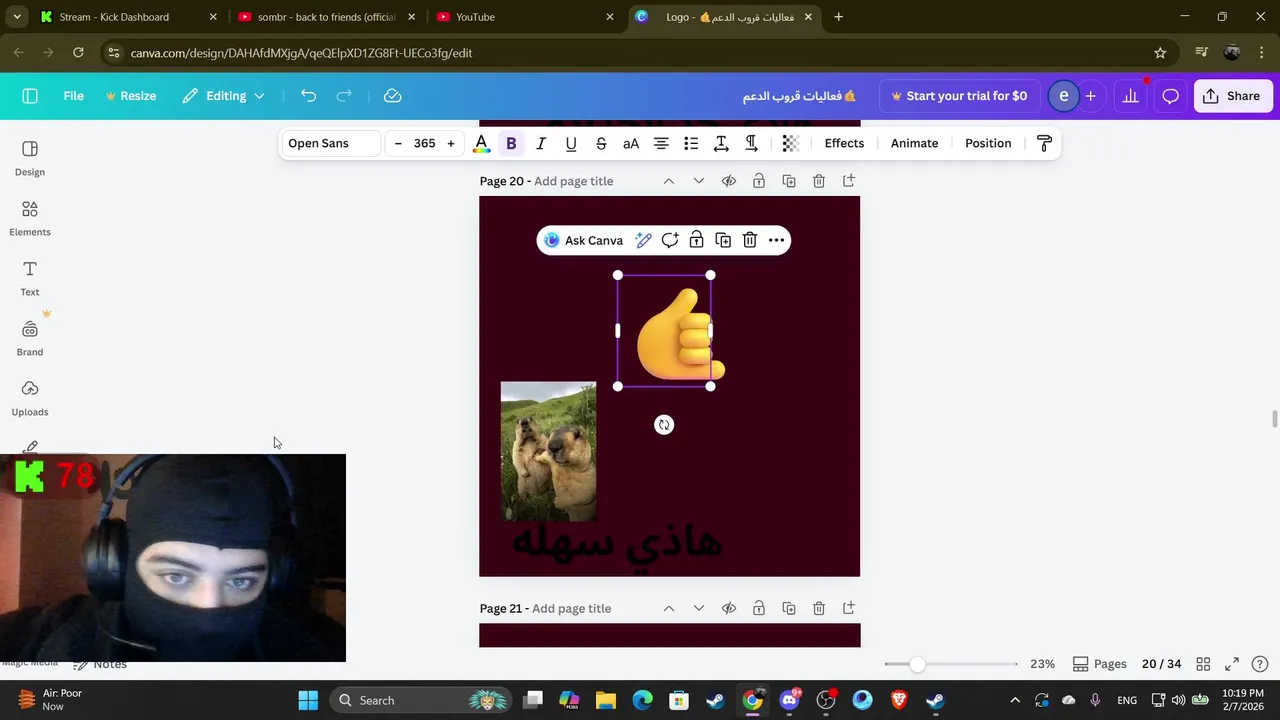This screenshot has width=1280, height=720.
Task: Undo the last action
Action: pyautogui.click(x=308, y=96)
